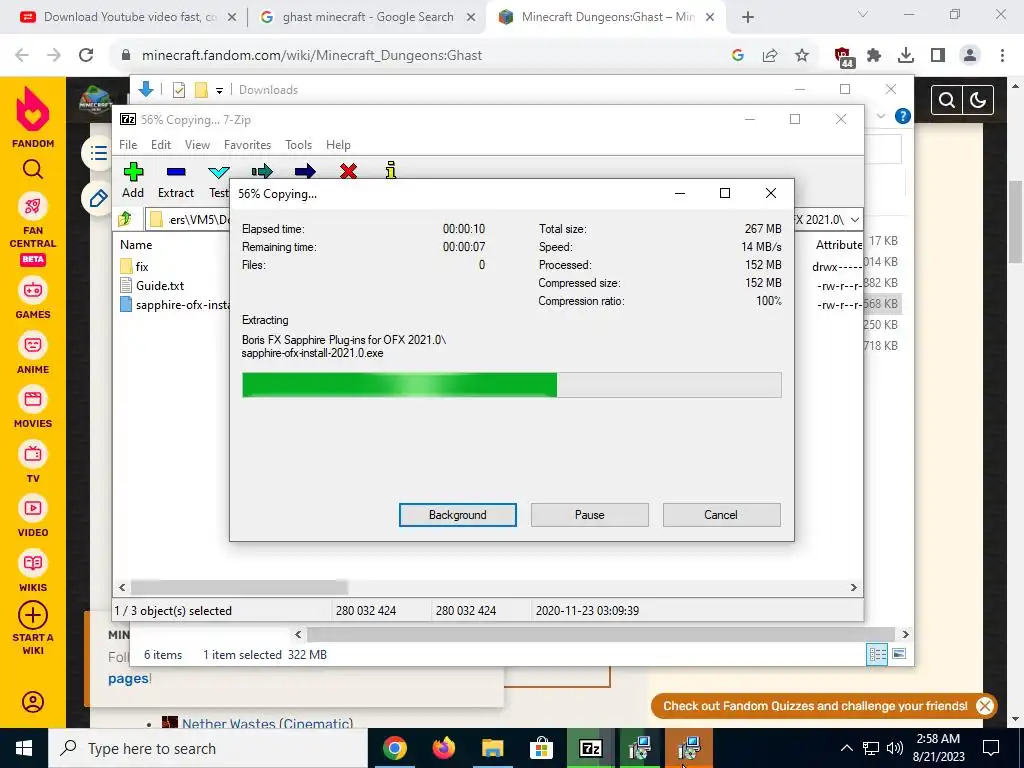Image resolution: width=1024 pixels, height=768 pixels.
Task: Select the sapphire-ofx-install file in 7-Zip
Action: 174,304
